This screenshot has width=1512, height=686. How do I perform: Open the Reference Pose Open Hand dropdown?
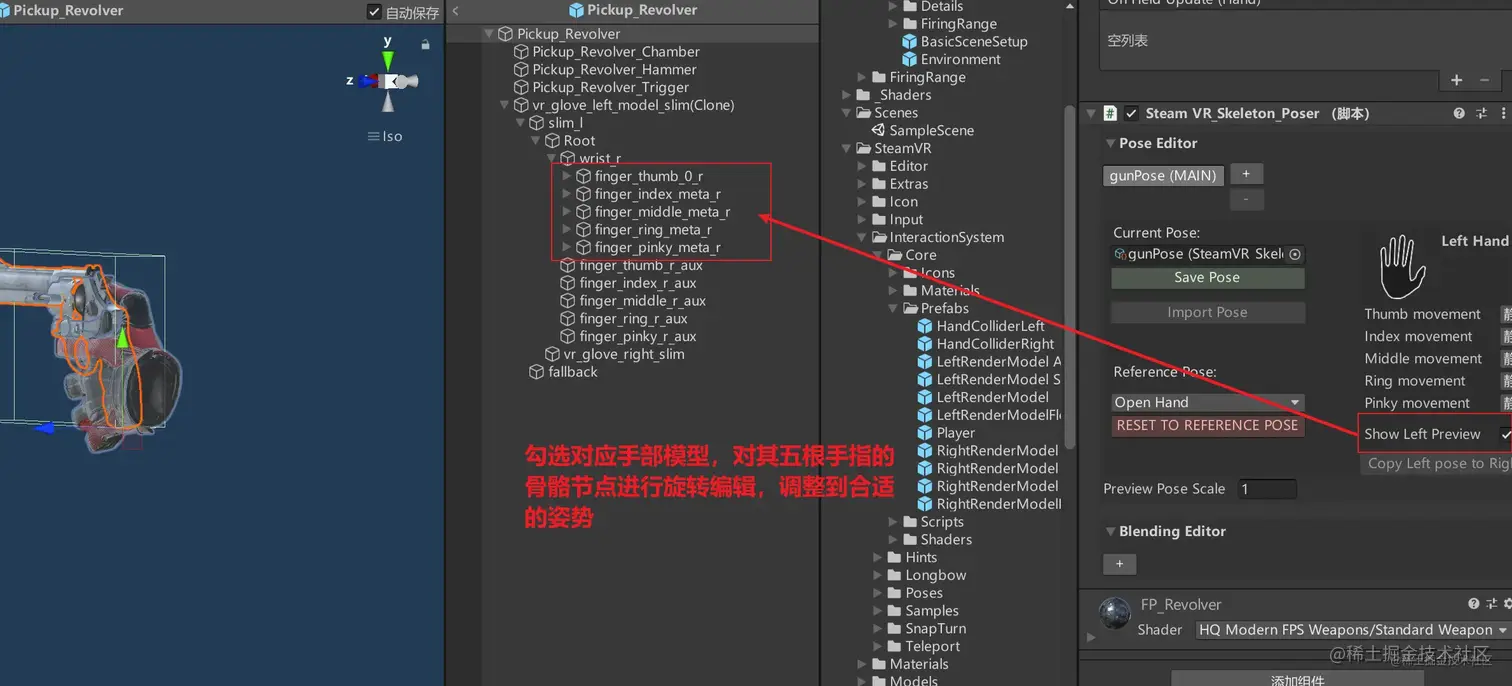(1207, 402)
